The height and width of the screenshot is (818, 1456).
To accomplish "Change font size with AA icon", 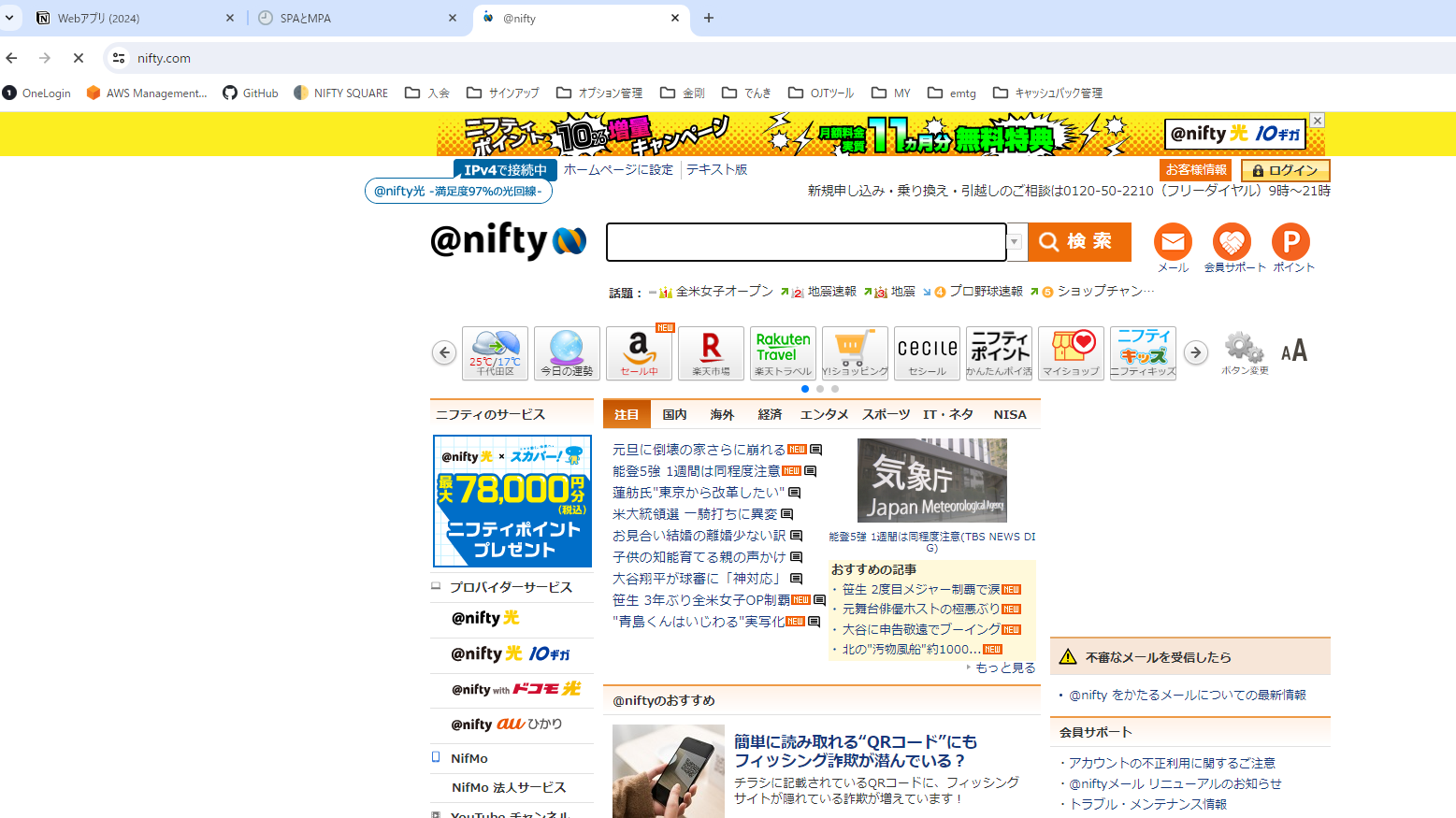I will coord(1294,352).
